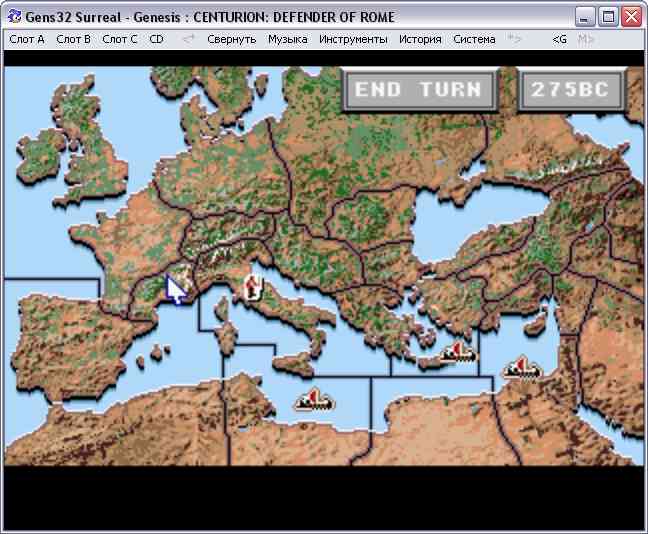The width and height of the screenshot is (648, 534).
Task: Open the Слот C menu
Action: click(120, 40)
